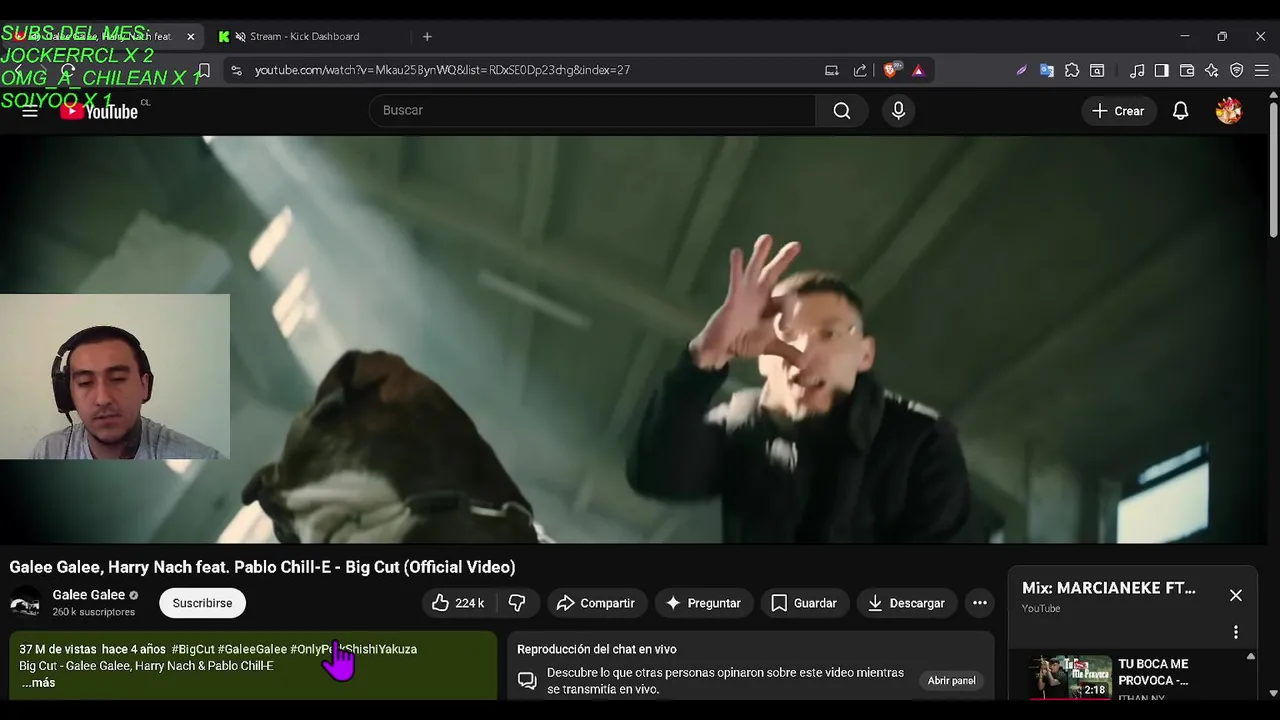Play TU BOCA ME PROVOCA thumbnail
The width and height of the screenshot is (1280, 720).
[x=1071, y=677]
